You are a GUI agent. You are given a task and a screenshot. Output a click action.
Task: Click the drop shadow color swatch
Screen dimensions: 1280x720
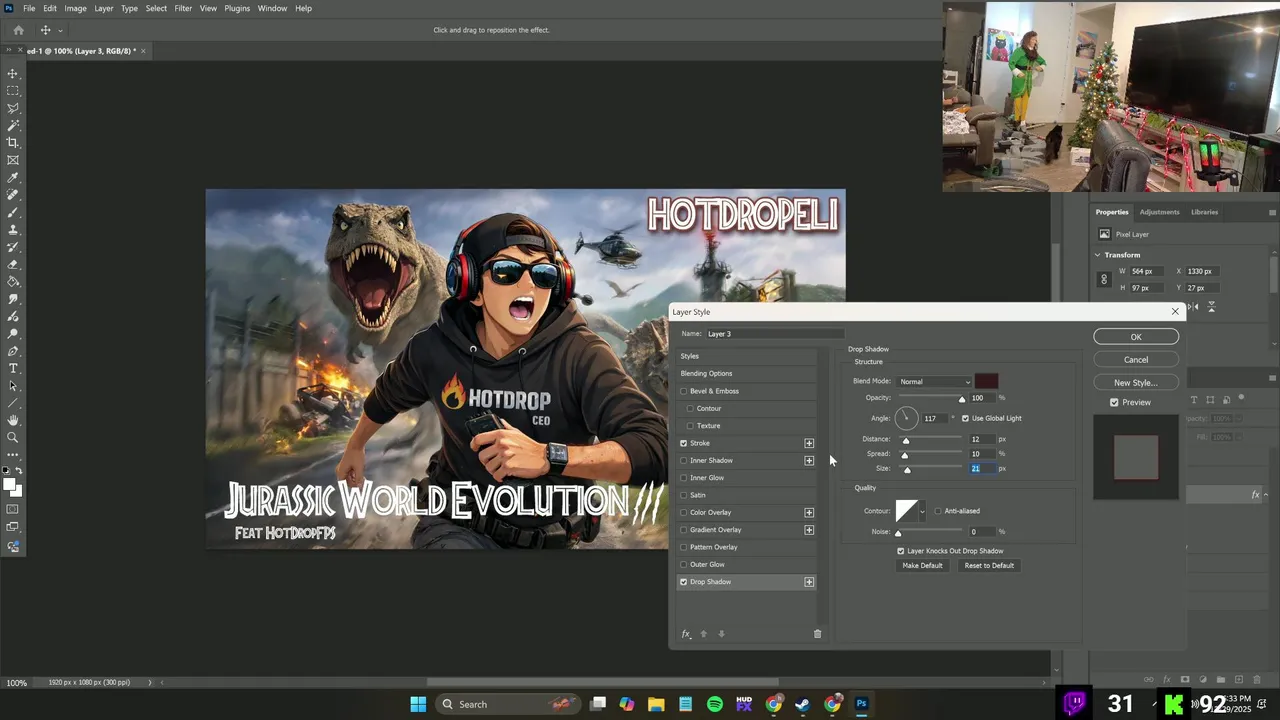point(986,381)
